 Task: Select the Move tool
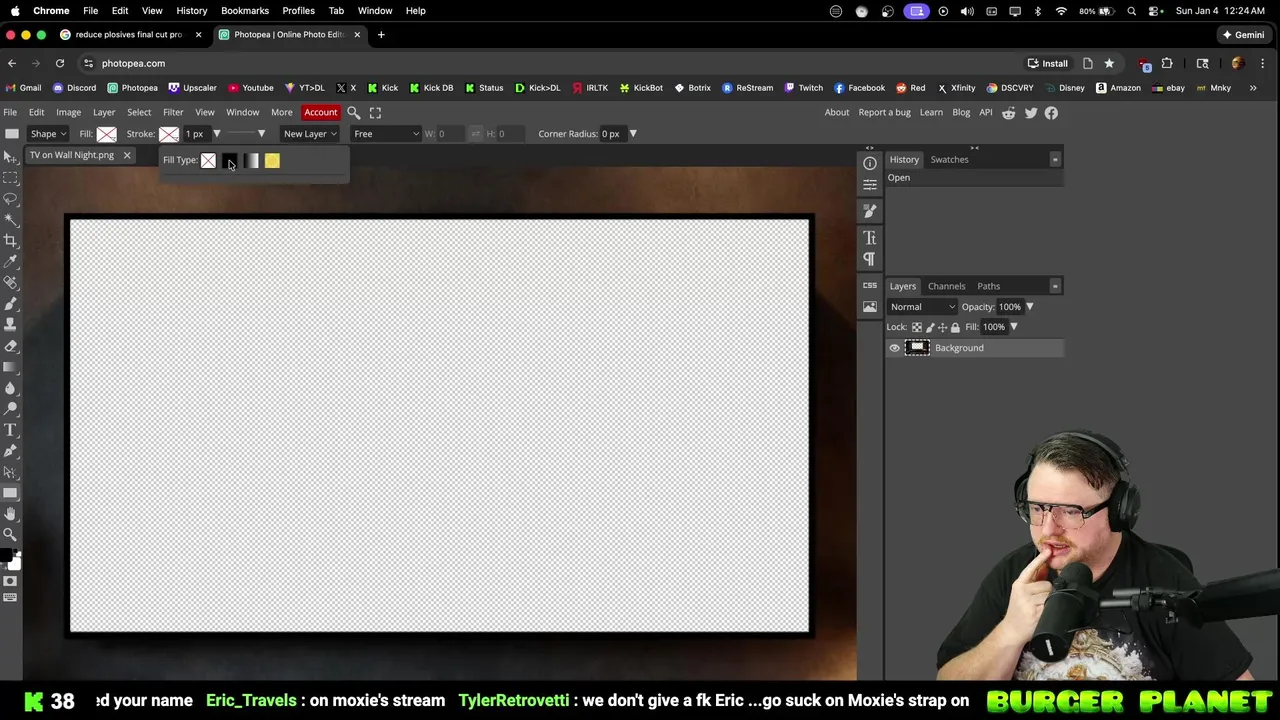pyautogui.click(x=10, y=157)
